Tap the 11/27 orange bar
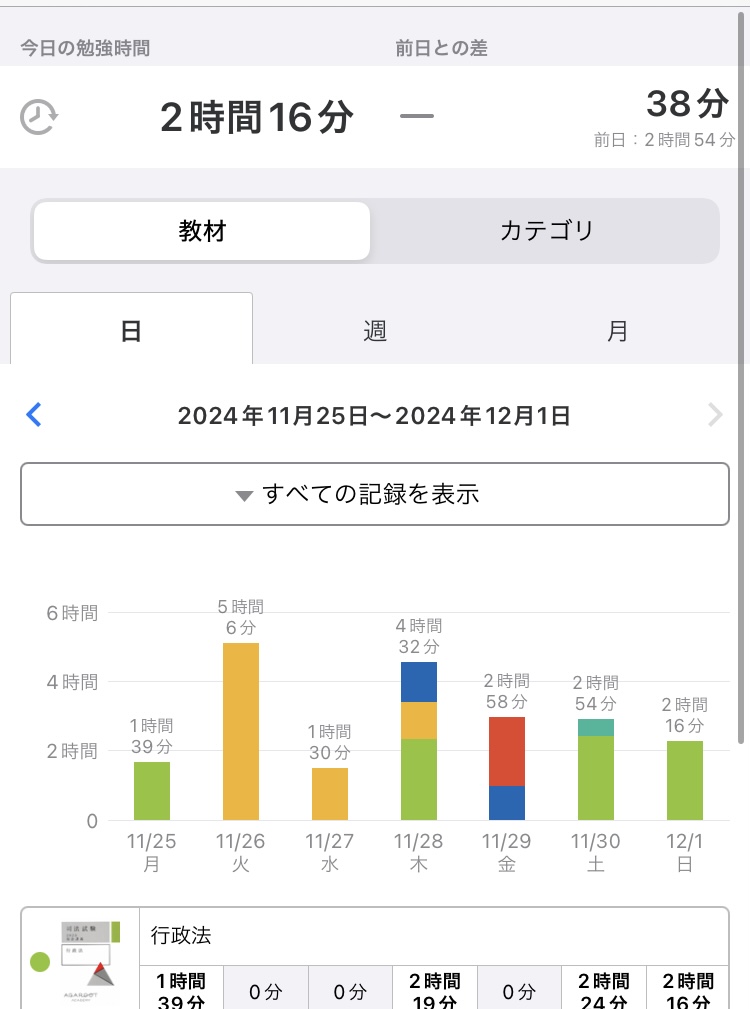This screenshot has width=750, height=1009. coord(330,794)
